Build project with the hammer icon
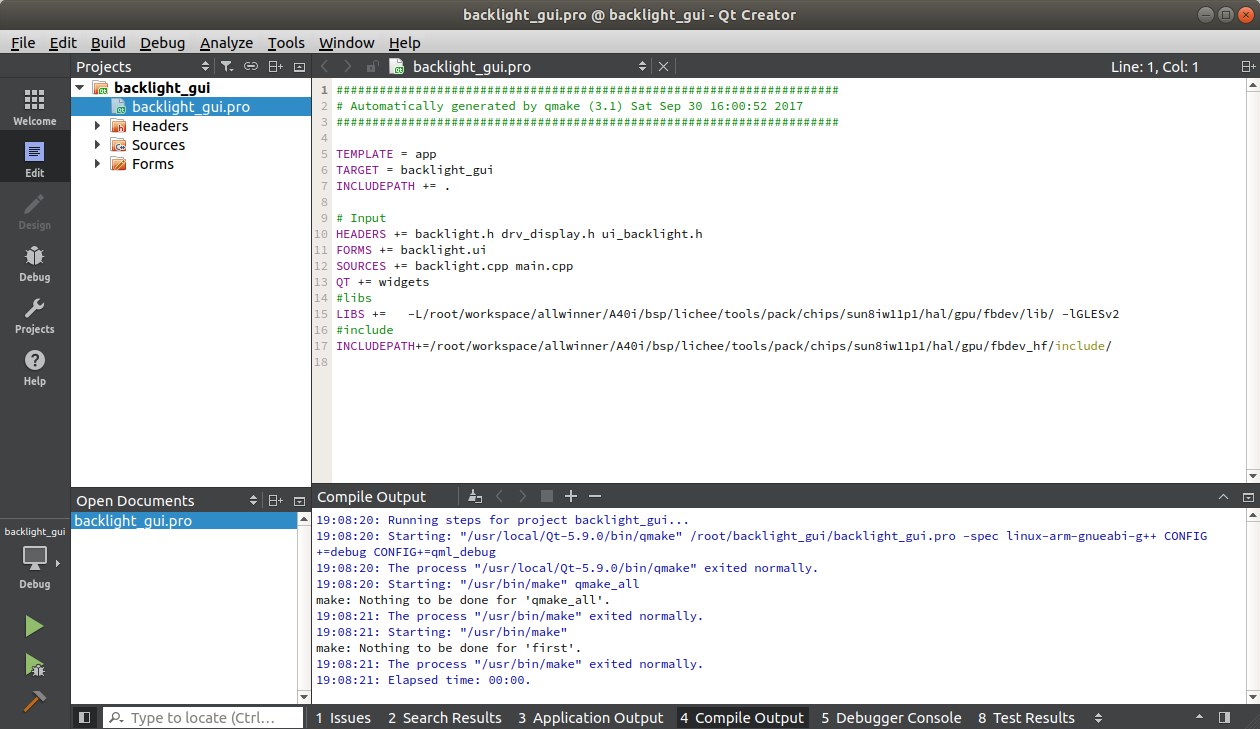This screenshot has height=729, width=1260. pyautogui.click(x=35, y=701)
